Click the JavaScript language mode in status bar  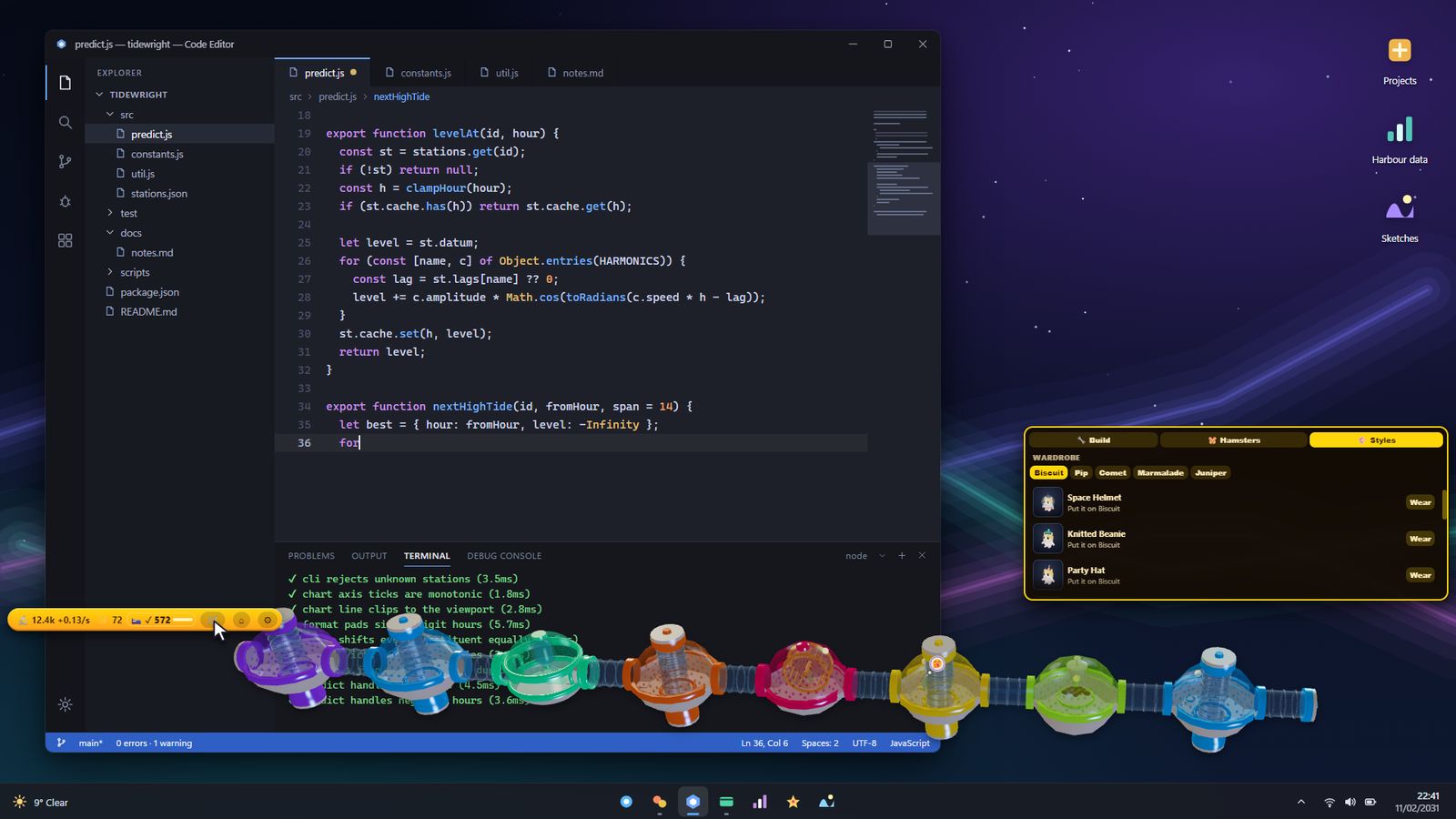909,743
